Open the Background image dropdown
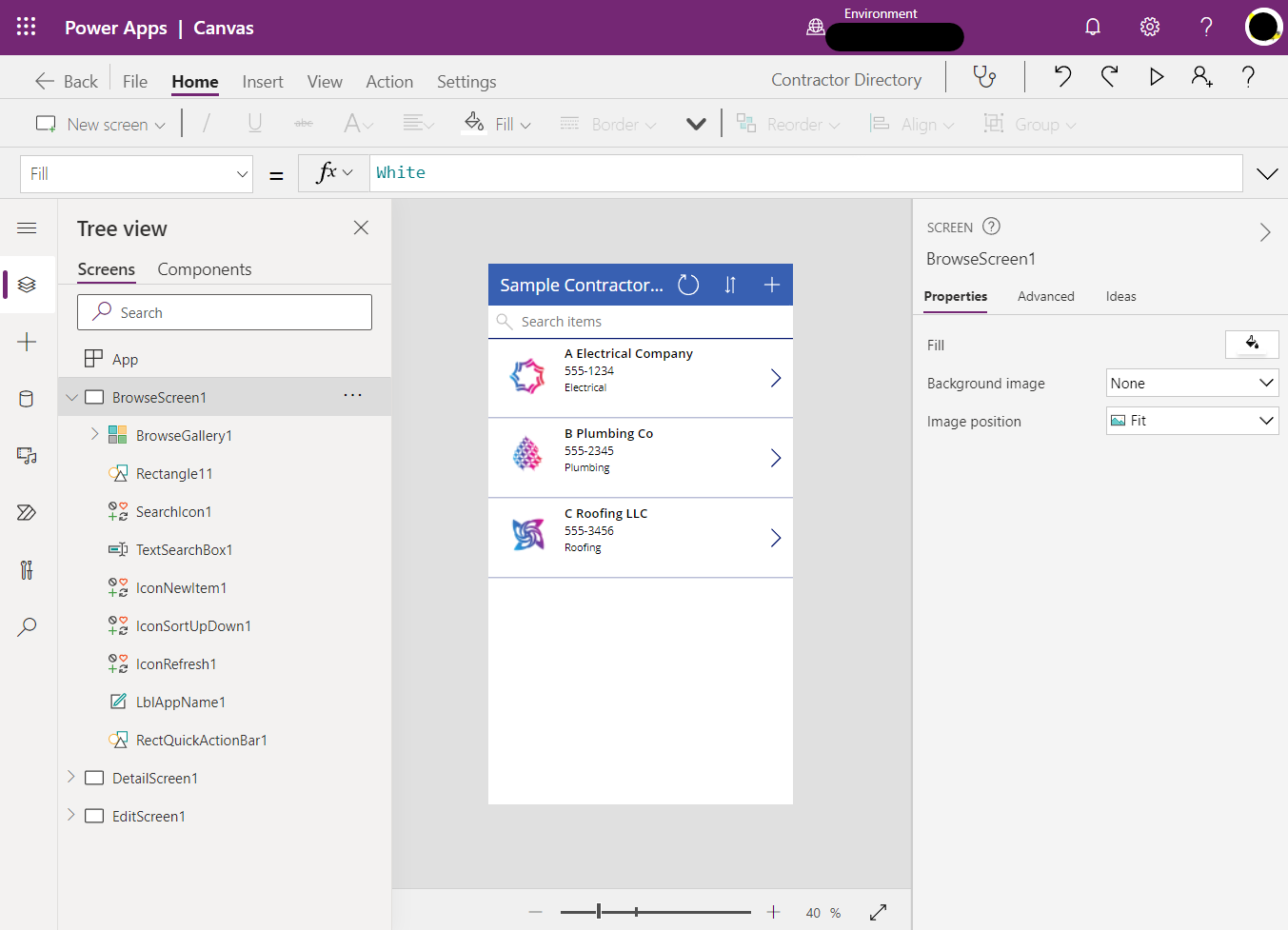 1192,383
